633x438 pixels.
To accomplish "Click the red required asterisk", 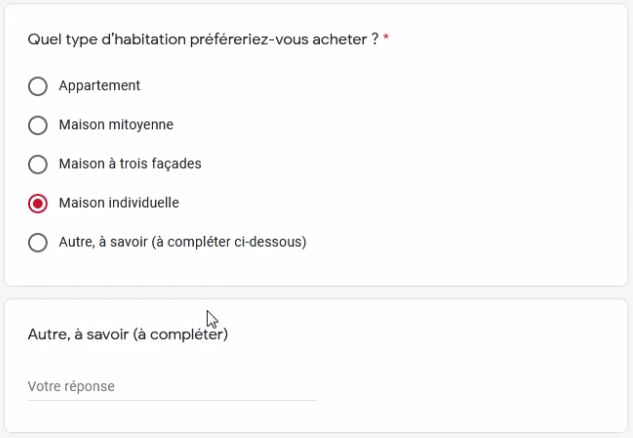I will [386, 40].
